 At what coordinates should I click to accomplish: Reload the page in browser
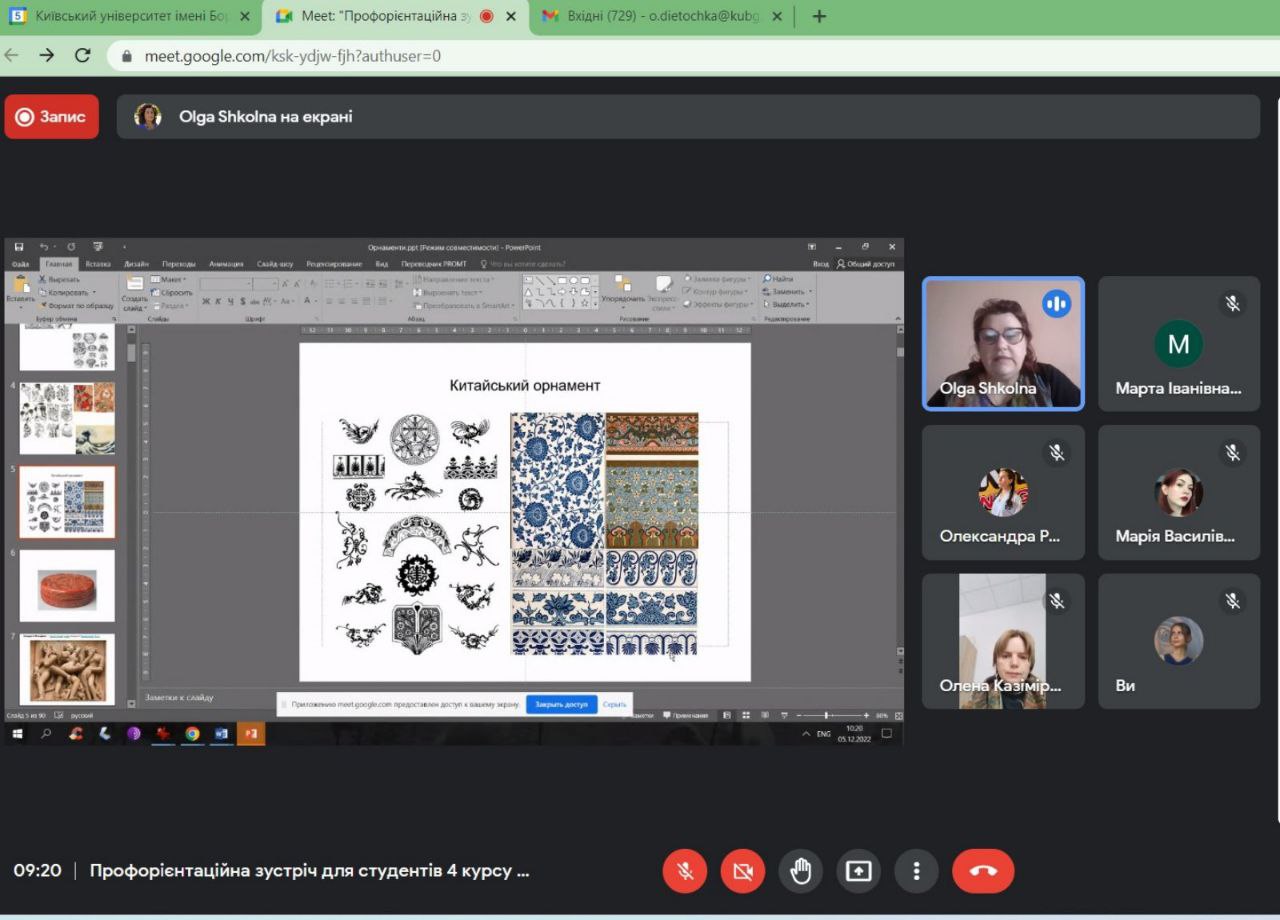tap(83, 56)
